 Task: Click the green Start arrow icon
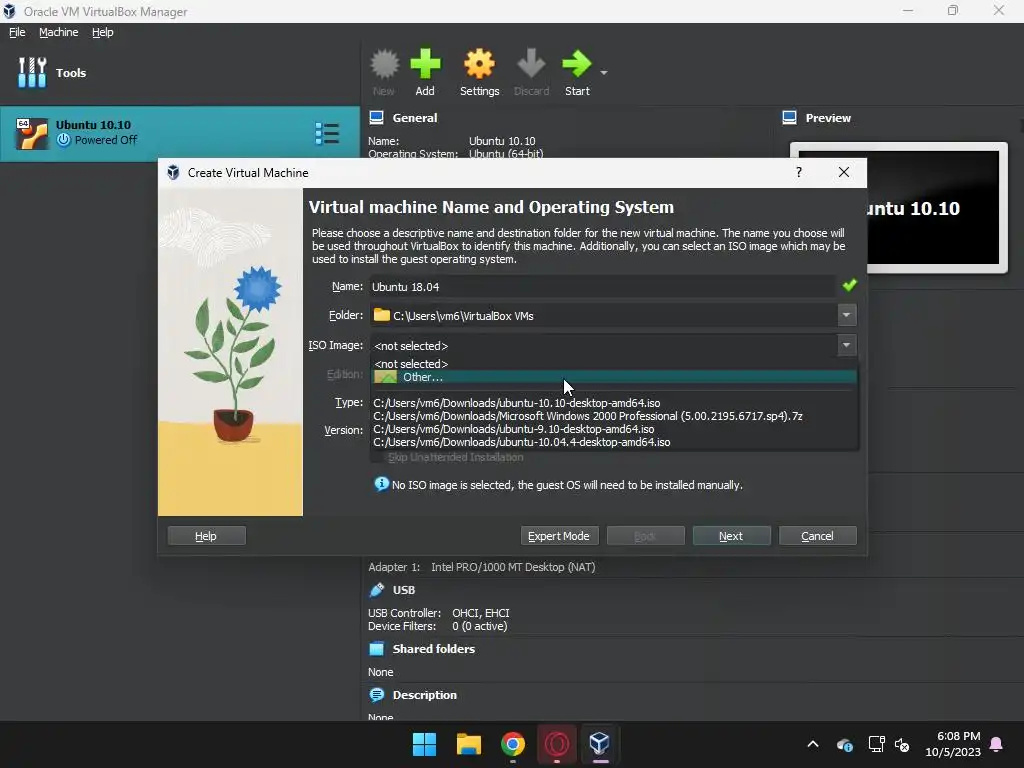577,64
